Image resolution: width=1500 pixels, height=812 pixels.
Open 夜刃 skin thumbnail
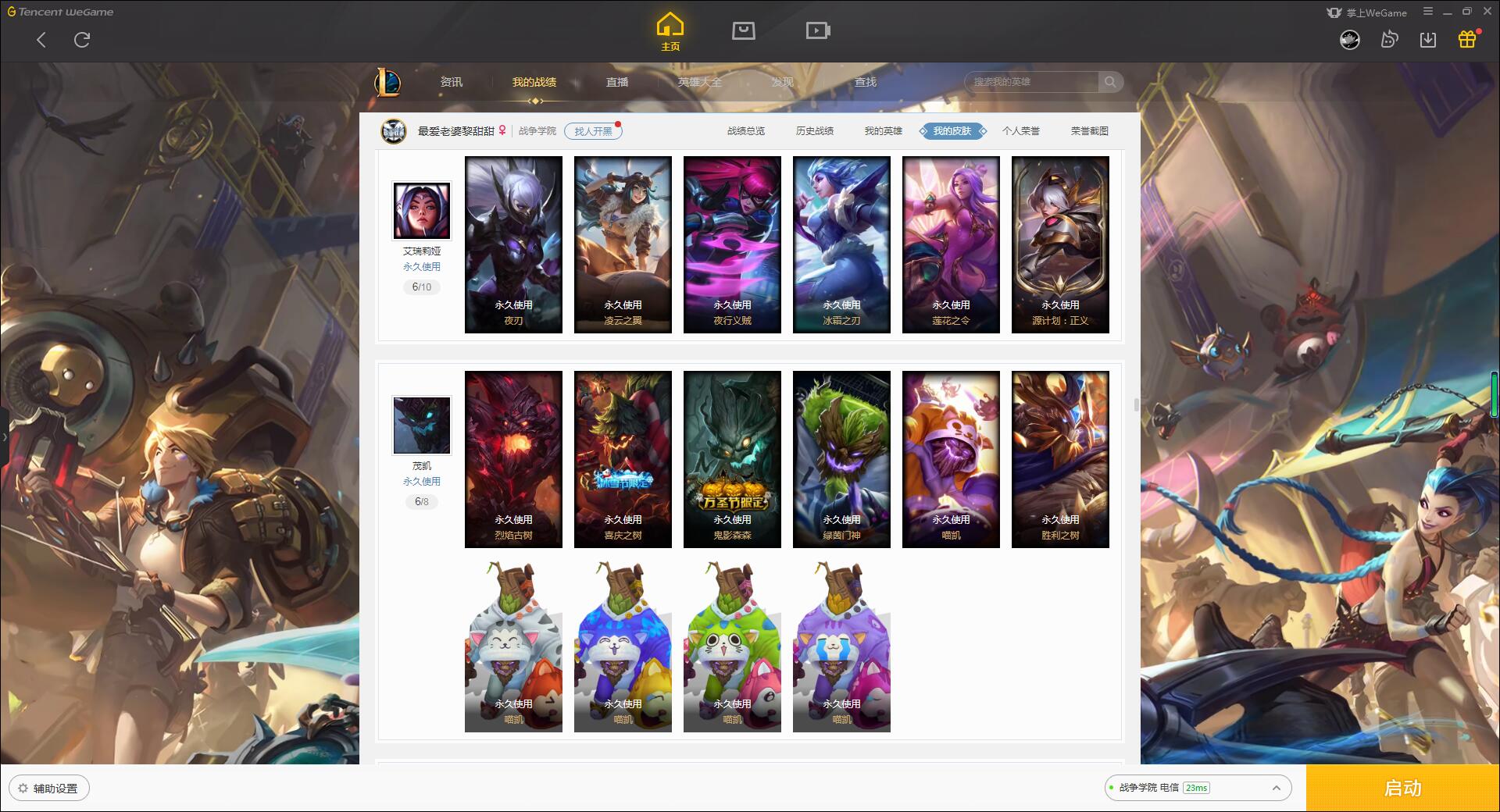point(513,244)
